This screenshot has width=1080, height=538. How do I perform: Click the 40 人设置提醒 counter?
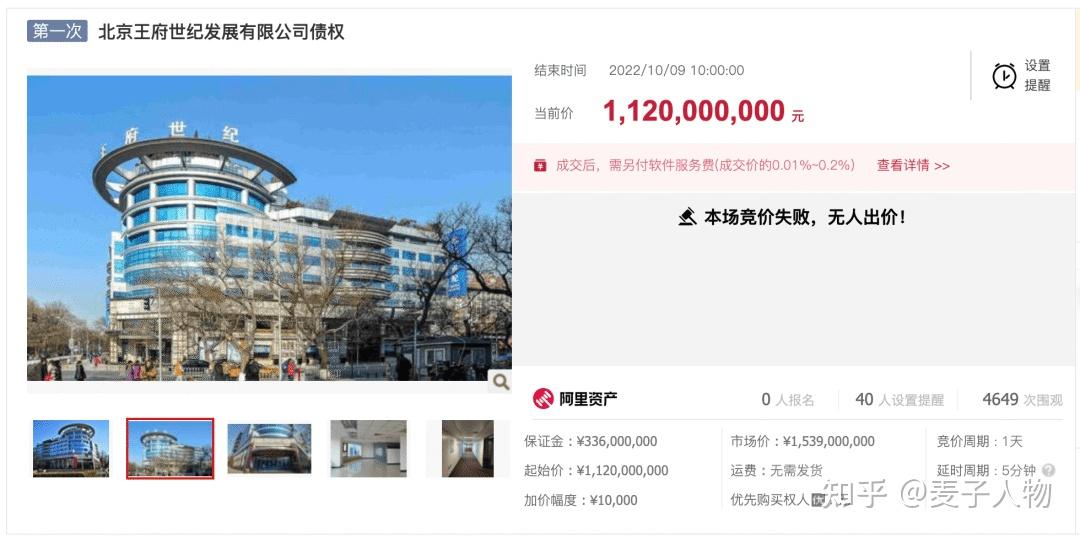pos(900,400)
